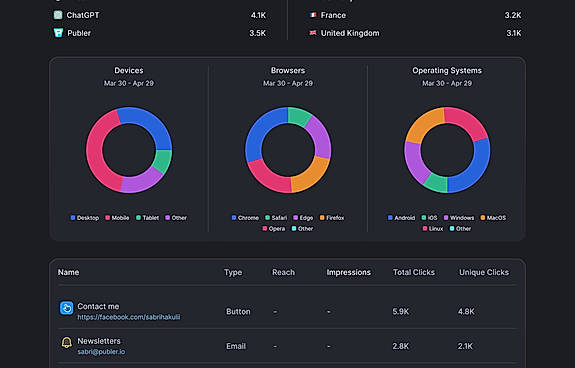Toggle Android in Operating Systems legend
The image size is (575, 368).
(x=402, y=218)
